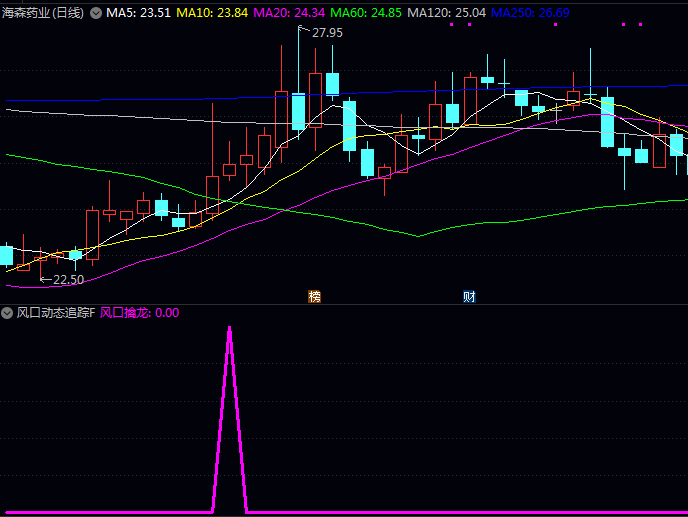The height and width of the screenshot is (517, 688).
Task: Click the orange 榜 ranking marker icon
Action: 315,296
